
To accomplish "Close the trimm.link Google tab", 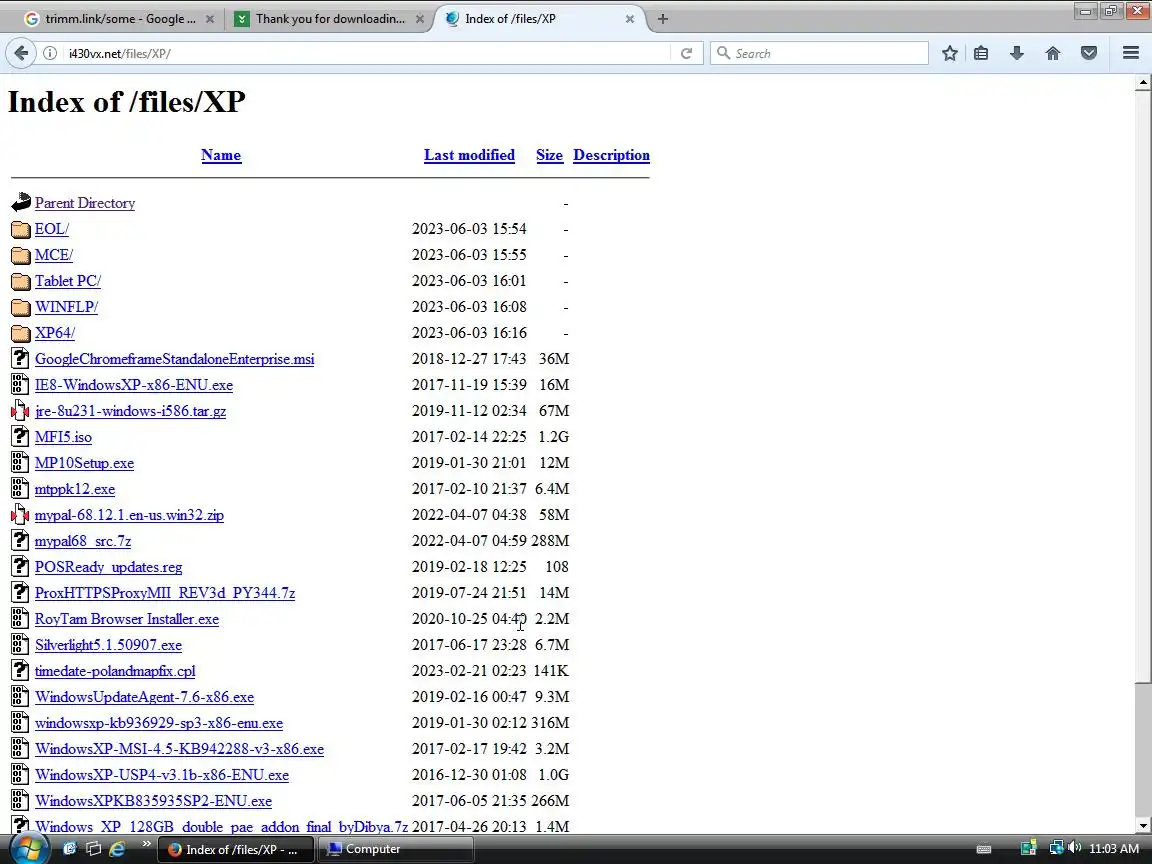I will pos(209,19).
